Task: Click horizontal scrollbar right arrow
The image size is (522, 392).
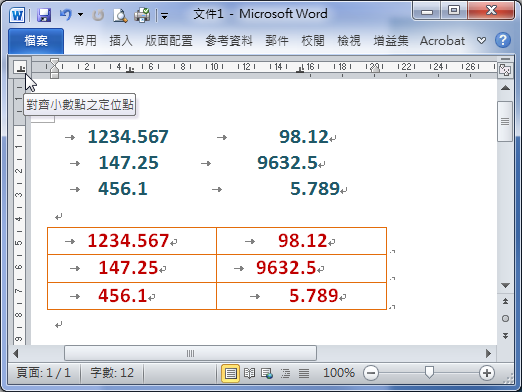Action: (x=488, y=353)
